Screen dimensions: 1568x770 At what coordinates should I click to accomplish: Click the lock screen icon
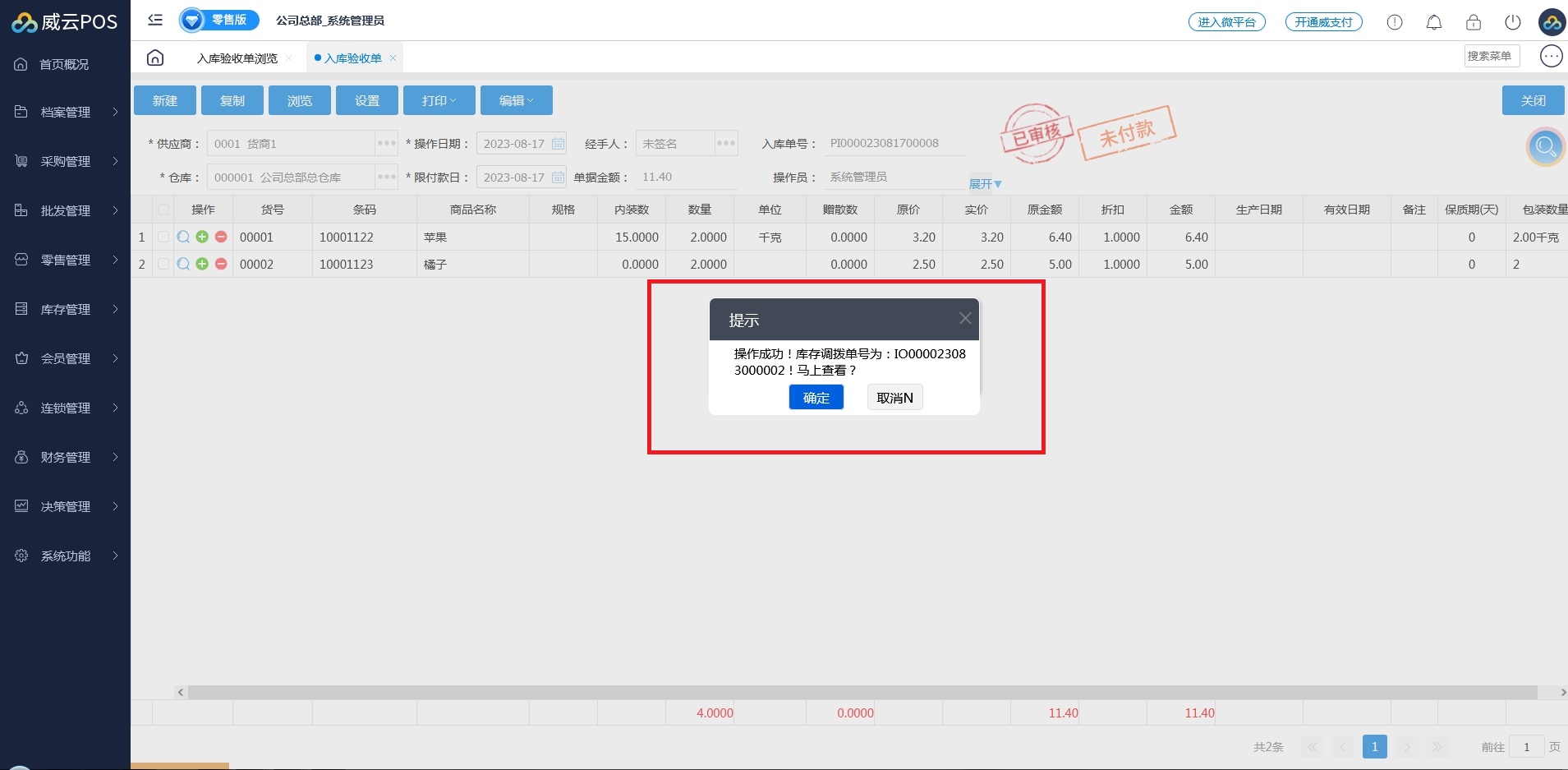pyautogui.click(x=1473, y=22)
